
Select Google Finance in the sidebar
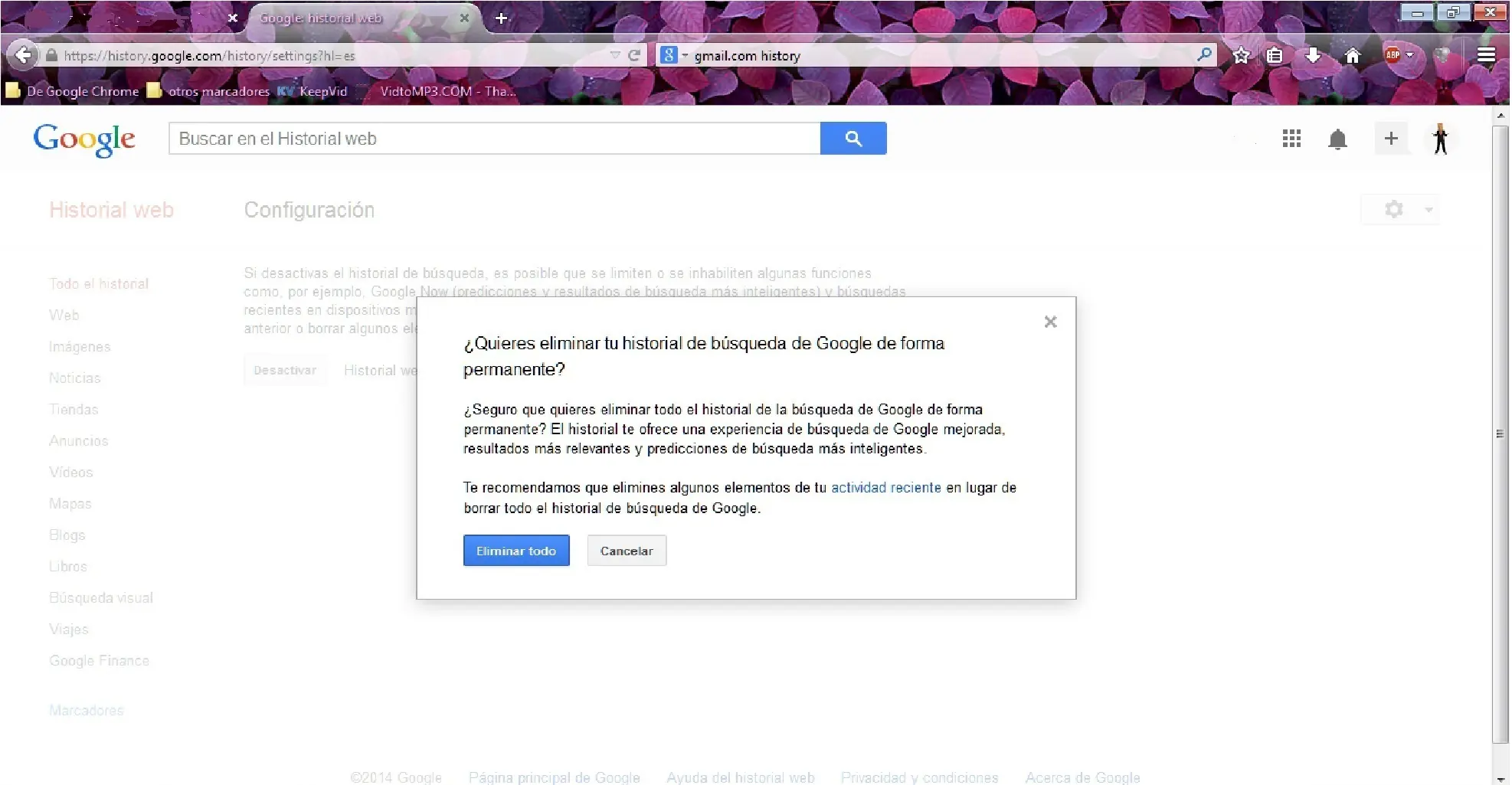(100, 661)
